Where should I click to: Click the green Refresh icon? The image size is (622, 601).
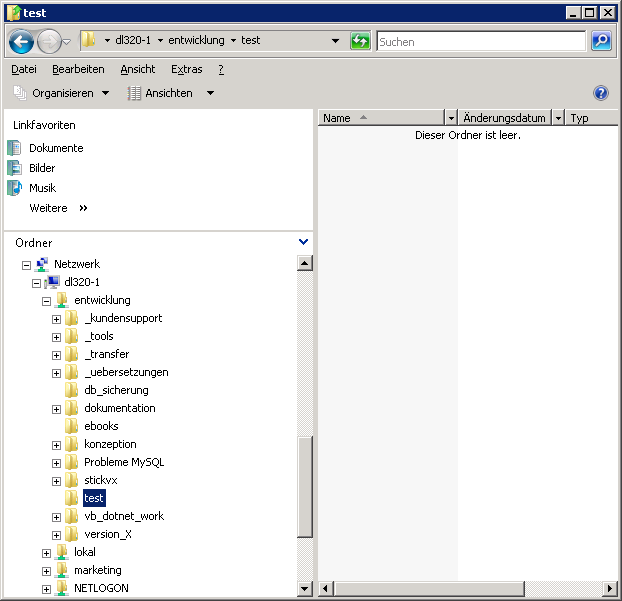pyautogui.click(x=360, y=41)
